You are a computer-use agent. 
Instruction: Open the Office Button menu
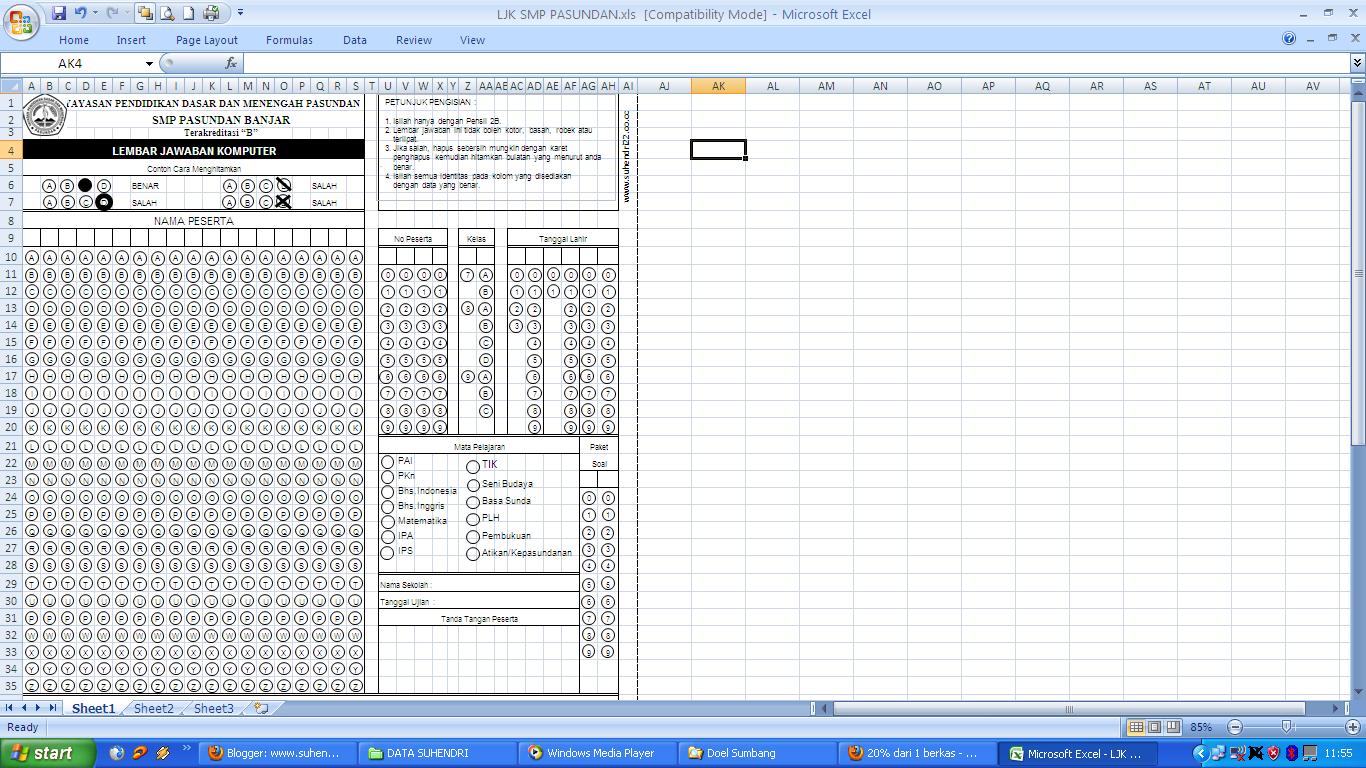[18, 22]
